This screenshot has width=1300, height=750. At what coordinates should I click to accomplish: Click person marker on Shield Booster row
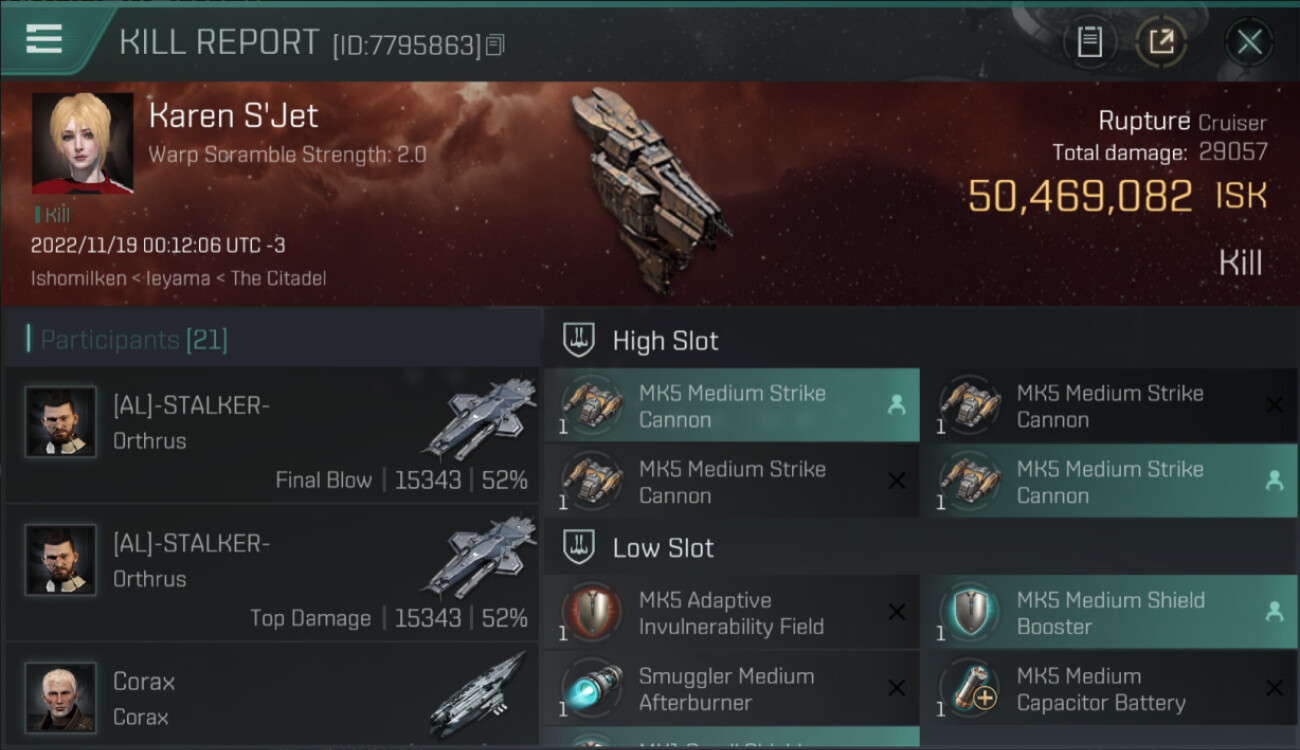pos(1274,612)
